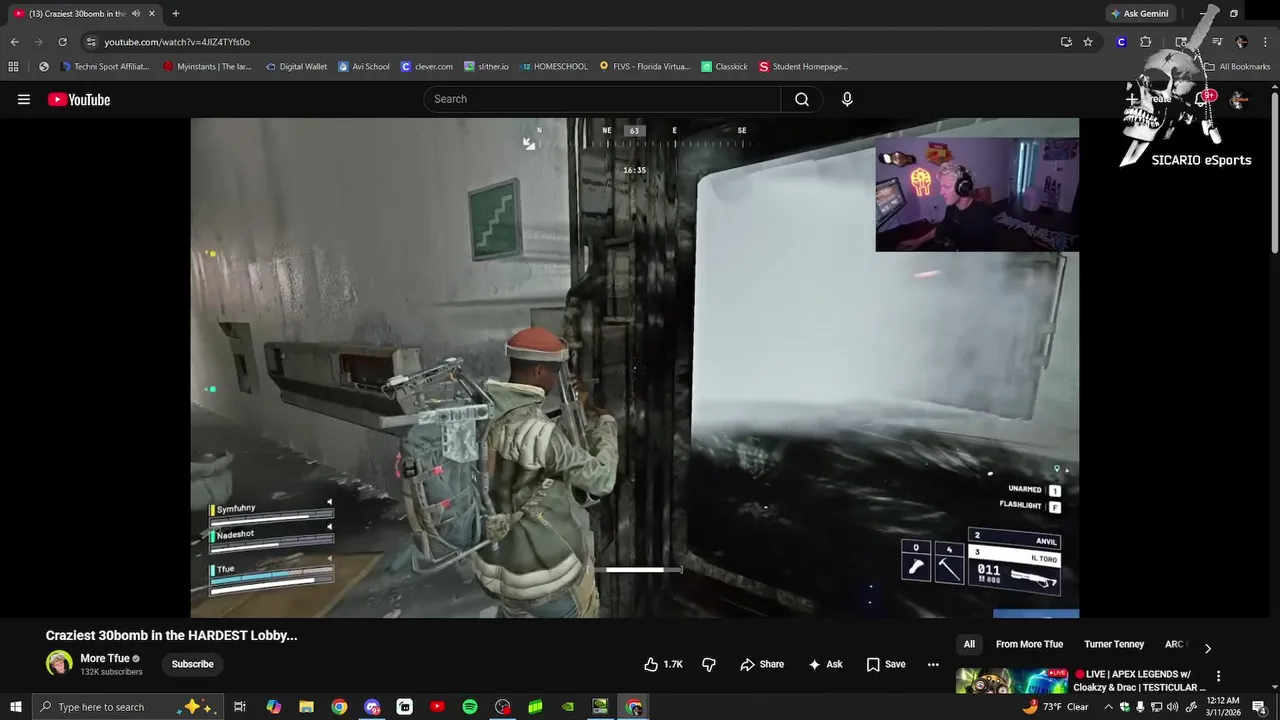Open the Ask AI button

click(826, 664)
